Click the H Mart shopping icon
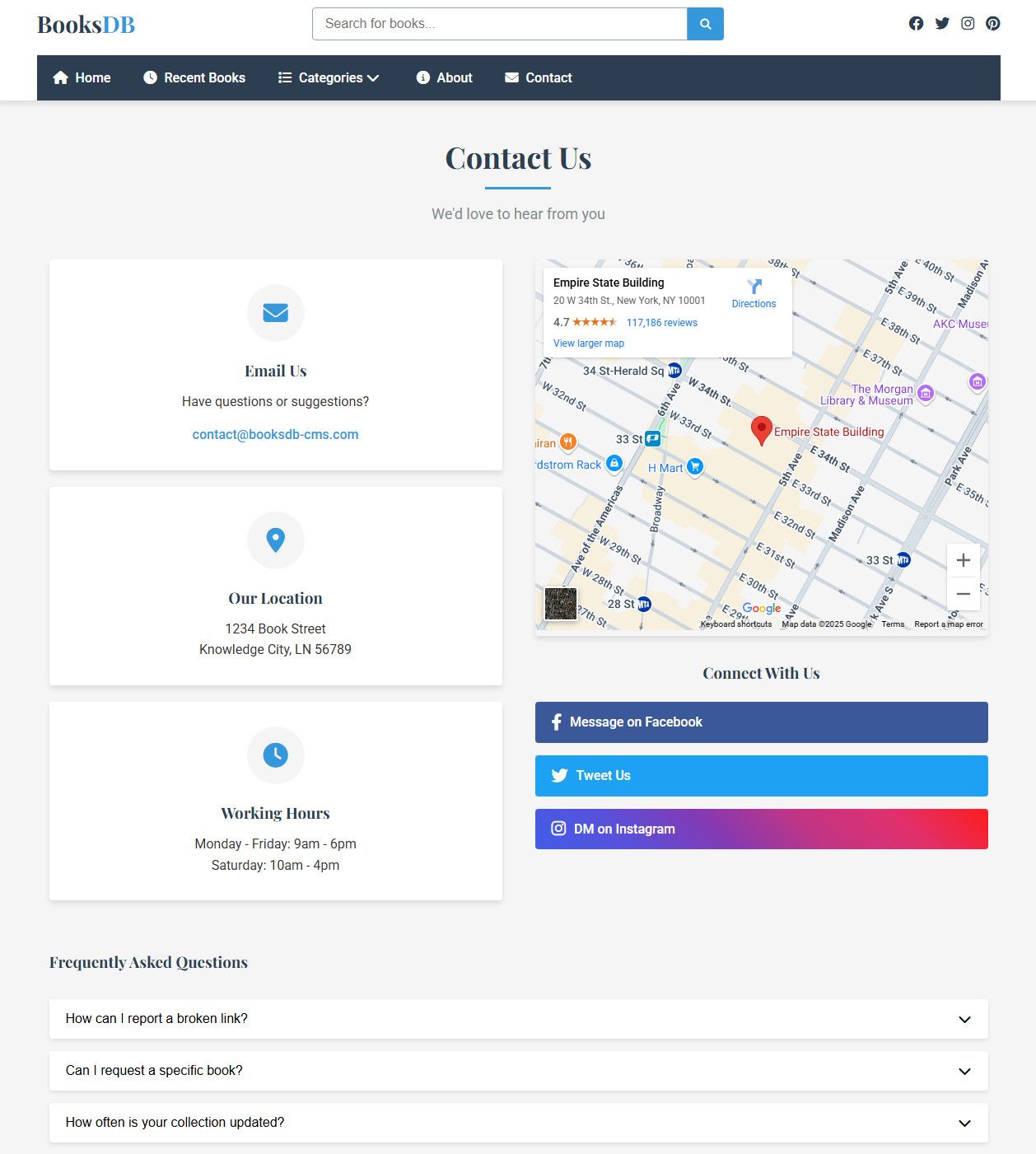 695,466
